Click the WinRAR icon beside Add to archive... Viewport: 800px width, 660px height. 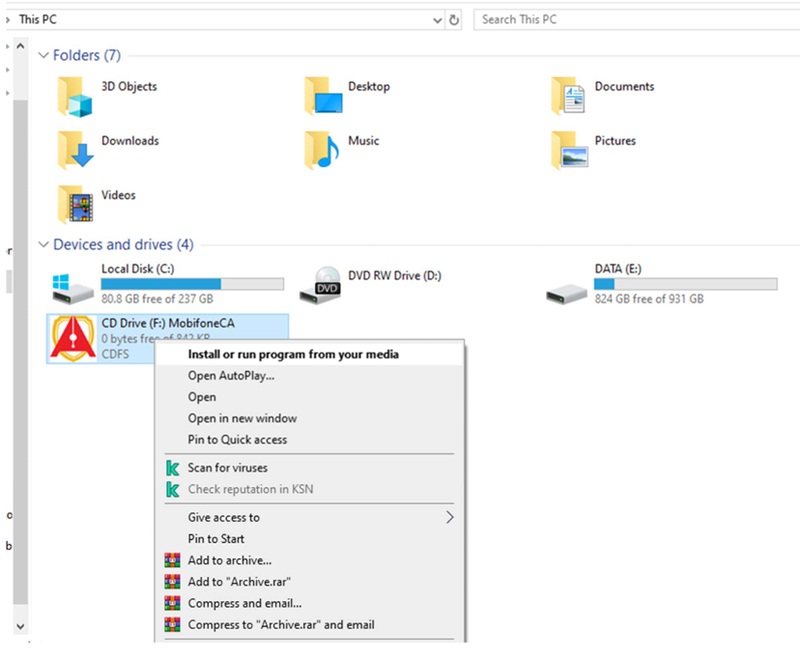pos(172,560)
